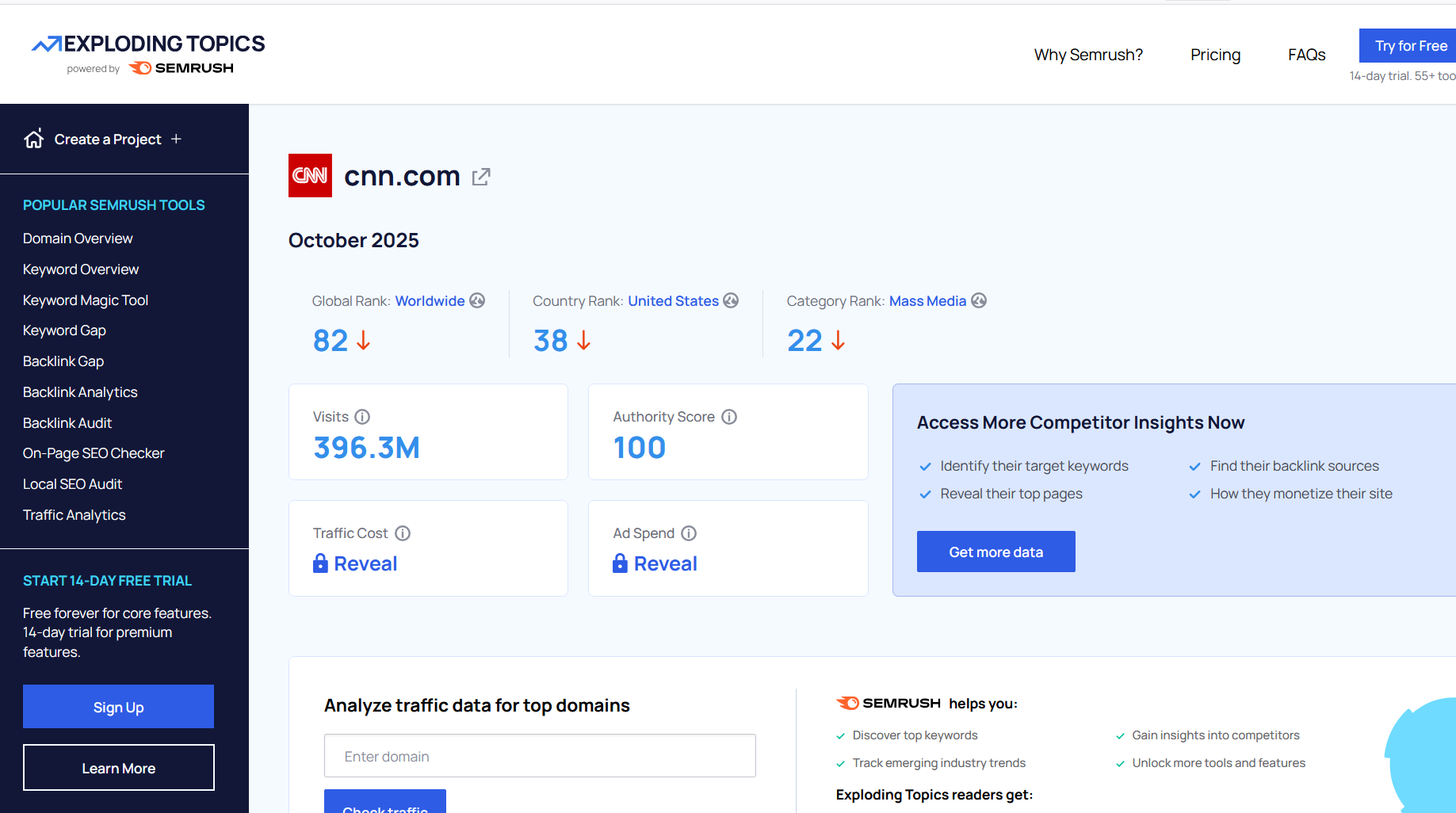Viewport: 1456px width, 813px height.
Task: Click 'Access More Competitor Insights Now' heading
Action: [x=1081, y=422]
